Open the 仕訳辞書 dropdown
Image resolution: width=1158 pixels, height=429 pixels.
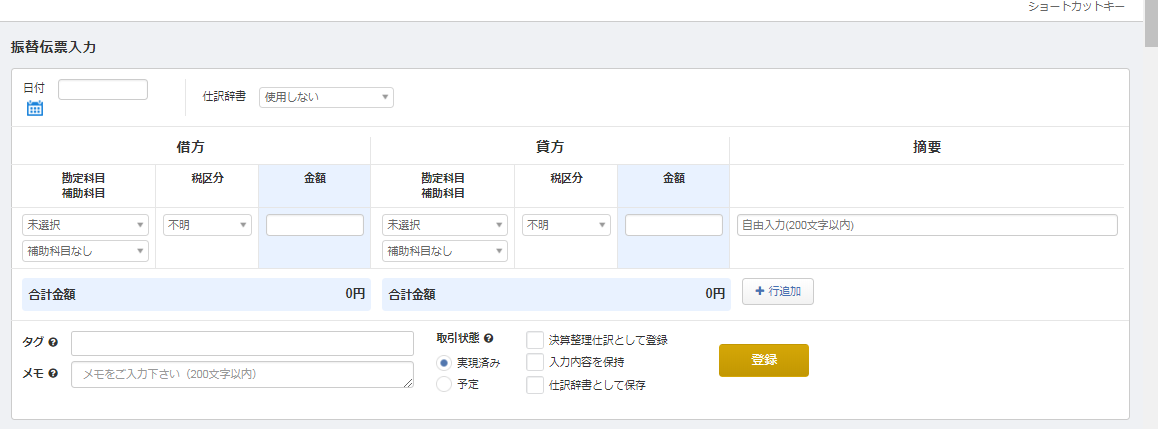click(326, 97)
